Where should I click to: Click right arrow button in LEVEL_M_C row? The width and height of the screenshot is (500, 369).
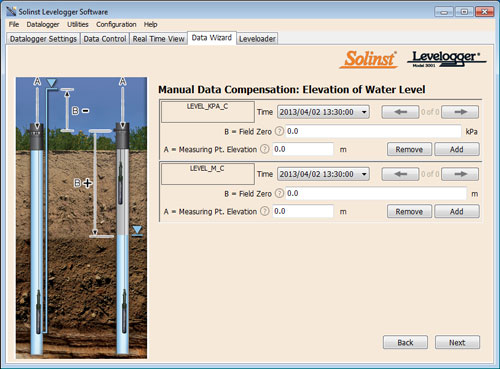coord(460,174)
